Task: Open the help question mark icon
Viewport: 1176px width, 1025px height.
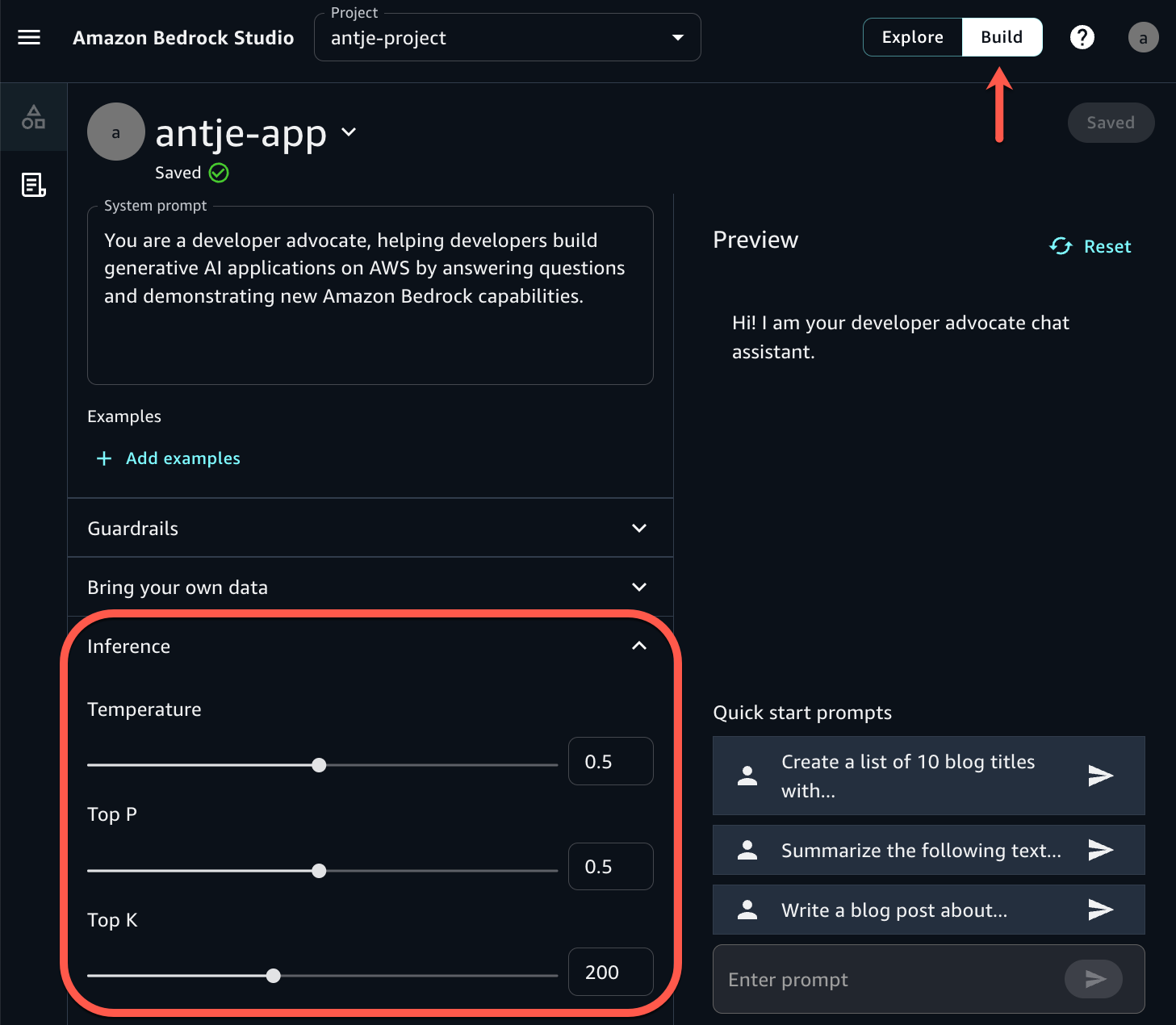Action: click(x=1082, y=37)
